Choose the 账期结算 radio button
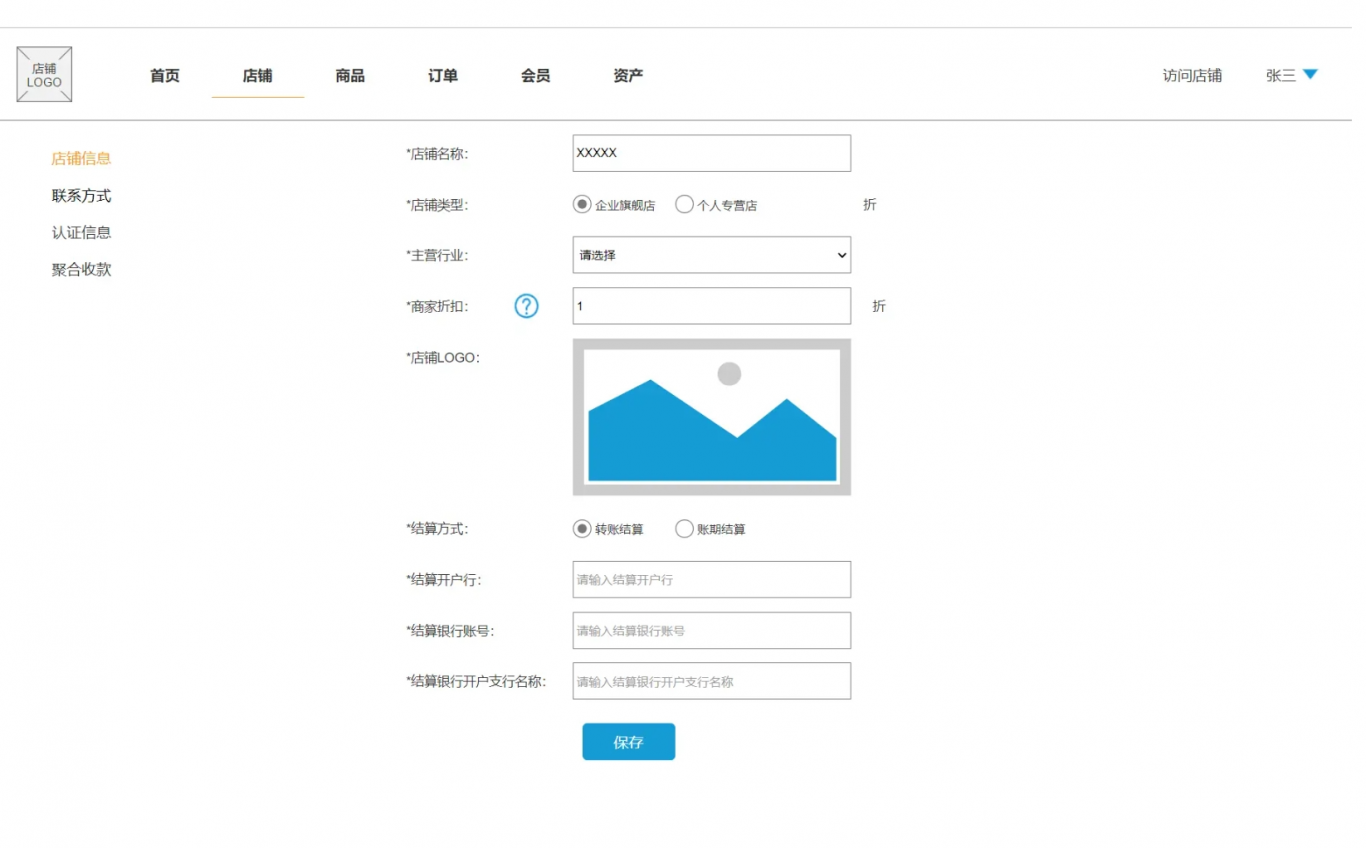Image resolution: width=1366 pixels, height=848 pixels. (684, 529)
